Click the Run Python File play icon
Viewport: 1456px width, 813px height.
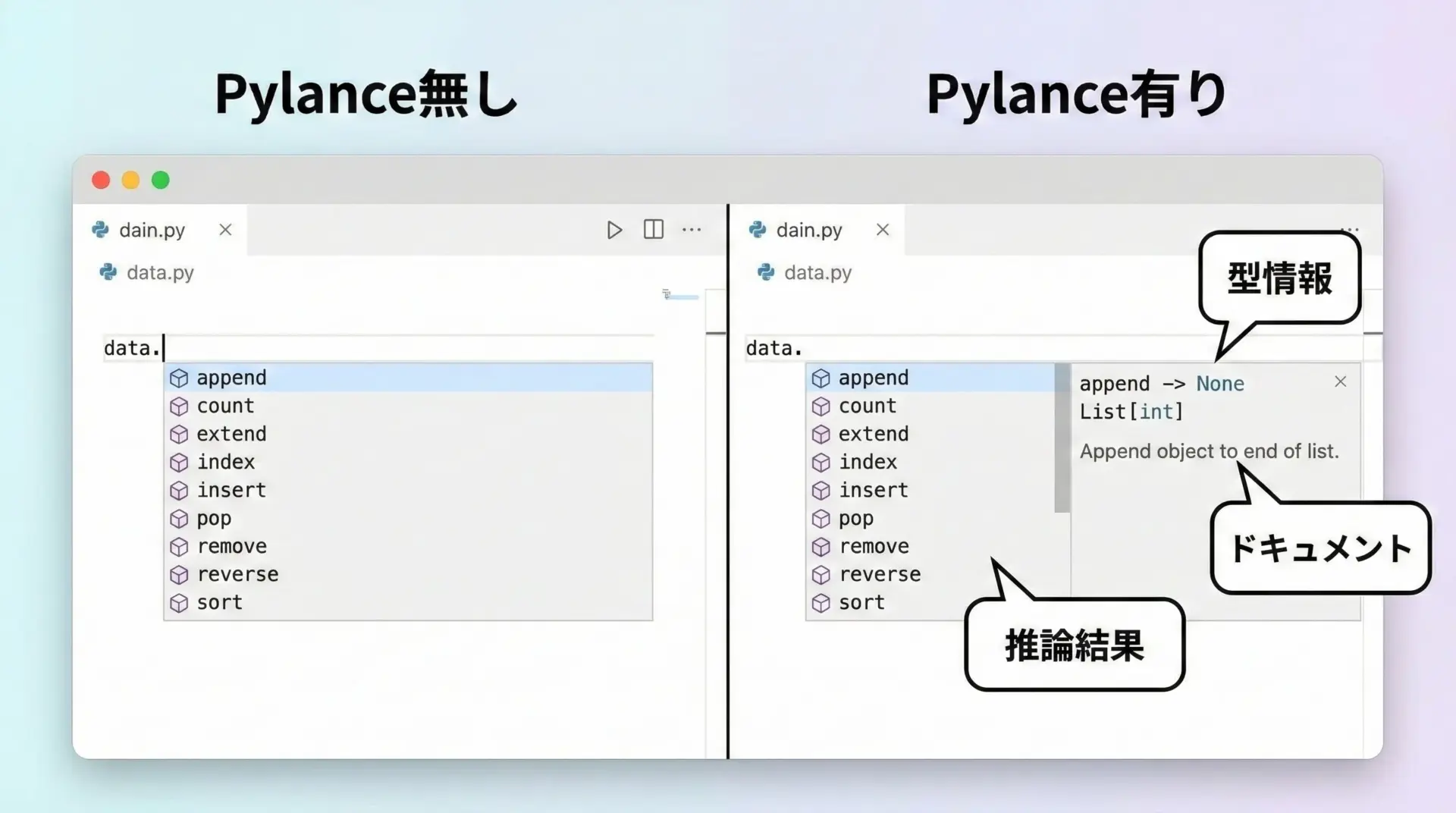614,230
